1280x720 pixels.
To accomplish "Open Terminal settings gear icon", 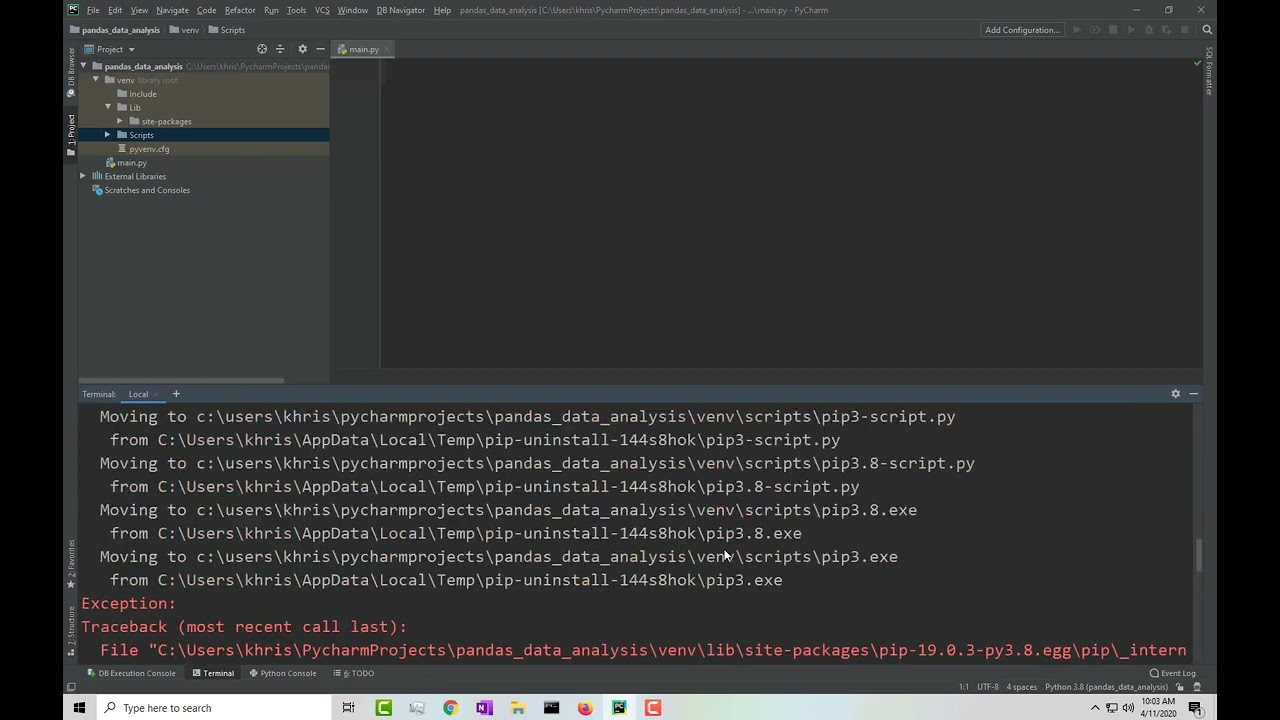I will coord(1175,394).
